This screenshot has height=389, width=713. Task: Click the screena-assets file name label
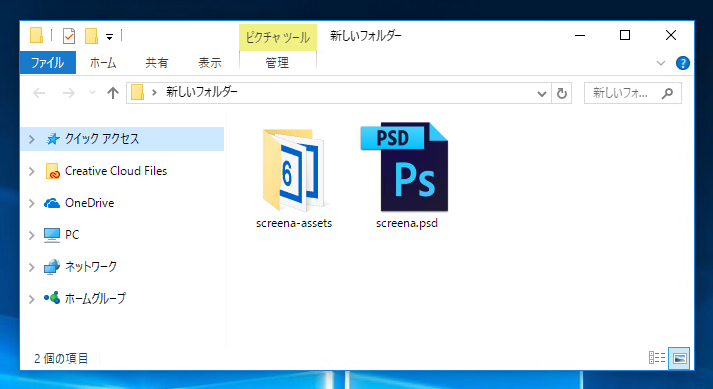click(x=294, y=223)
